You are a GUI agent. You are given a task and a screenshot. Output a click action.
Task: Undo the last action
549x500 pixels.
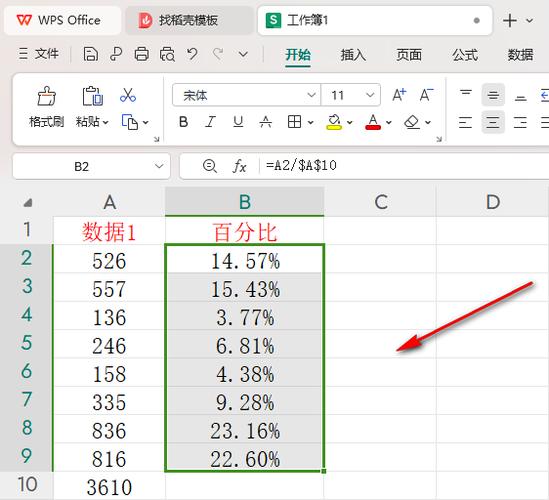pos(192,54)
